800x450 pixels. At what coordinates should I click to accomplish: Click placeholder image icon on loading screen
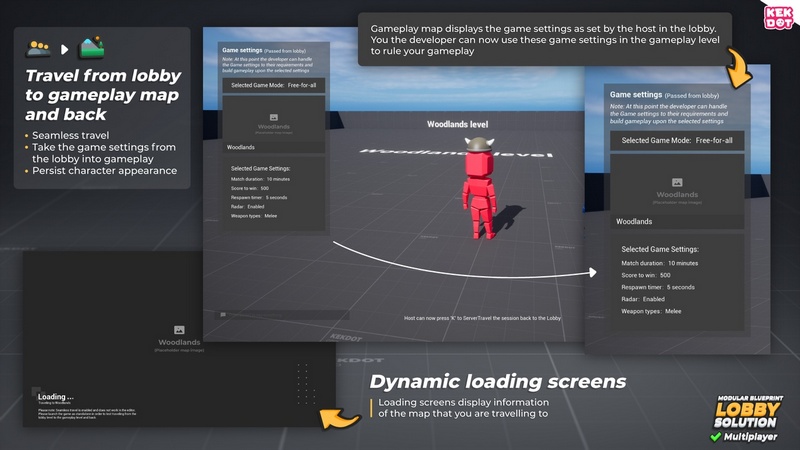(x=179, y=329)
